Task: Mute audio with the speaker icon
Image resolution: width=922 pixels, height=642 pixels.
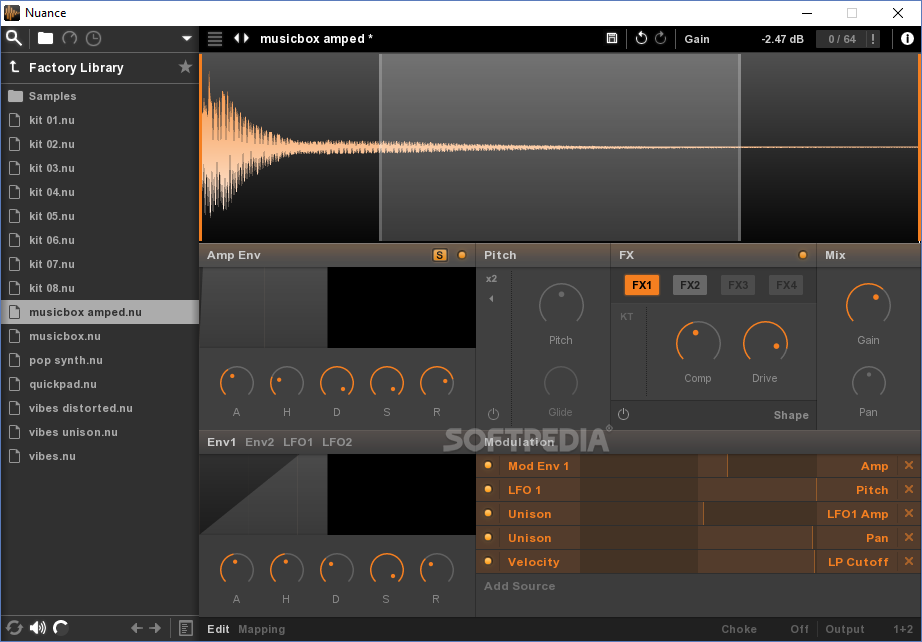Action: pos(38,628)
